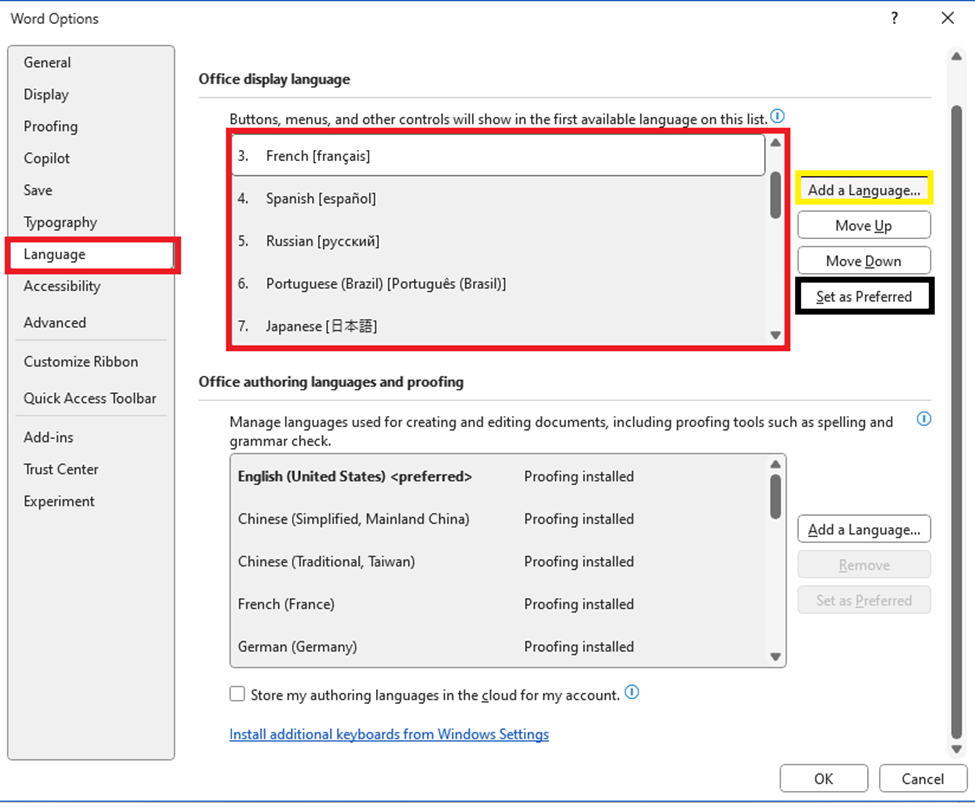975x803 pixels.
Task: Open the Display options category
Action: click(x=91, y=95)
